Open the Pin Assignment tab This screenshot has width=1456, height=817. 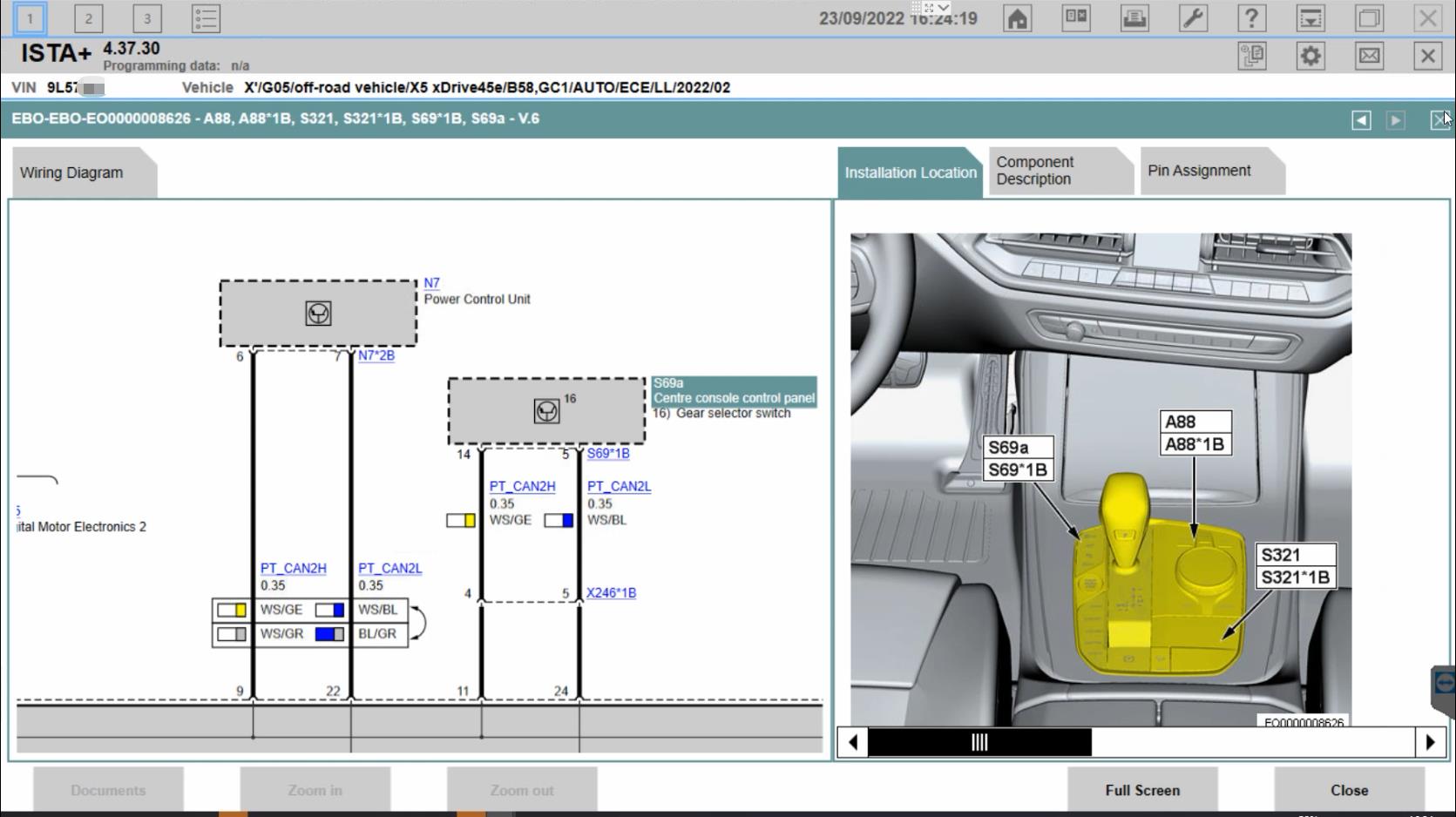pyautogui.click(x=1212, y=171)
